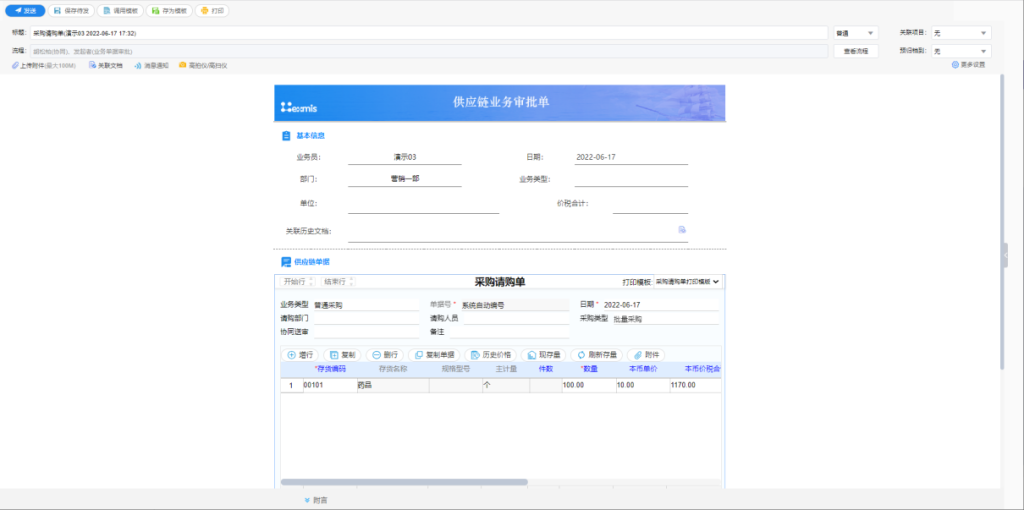This screenshot has height=510, width=1024.
Task: Click 历史价格 price history button
Action: pos(490,355)
